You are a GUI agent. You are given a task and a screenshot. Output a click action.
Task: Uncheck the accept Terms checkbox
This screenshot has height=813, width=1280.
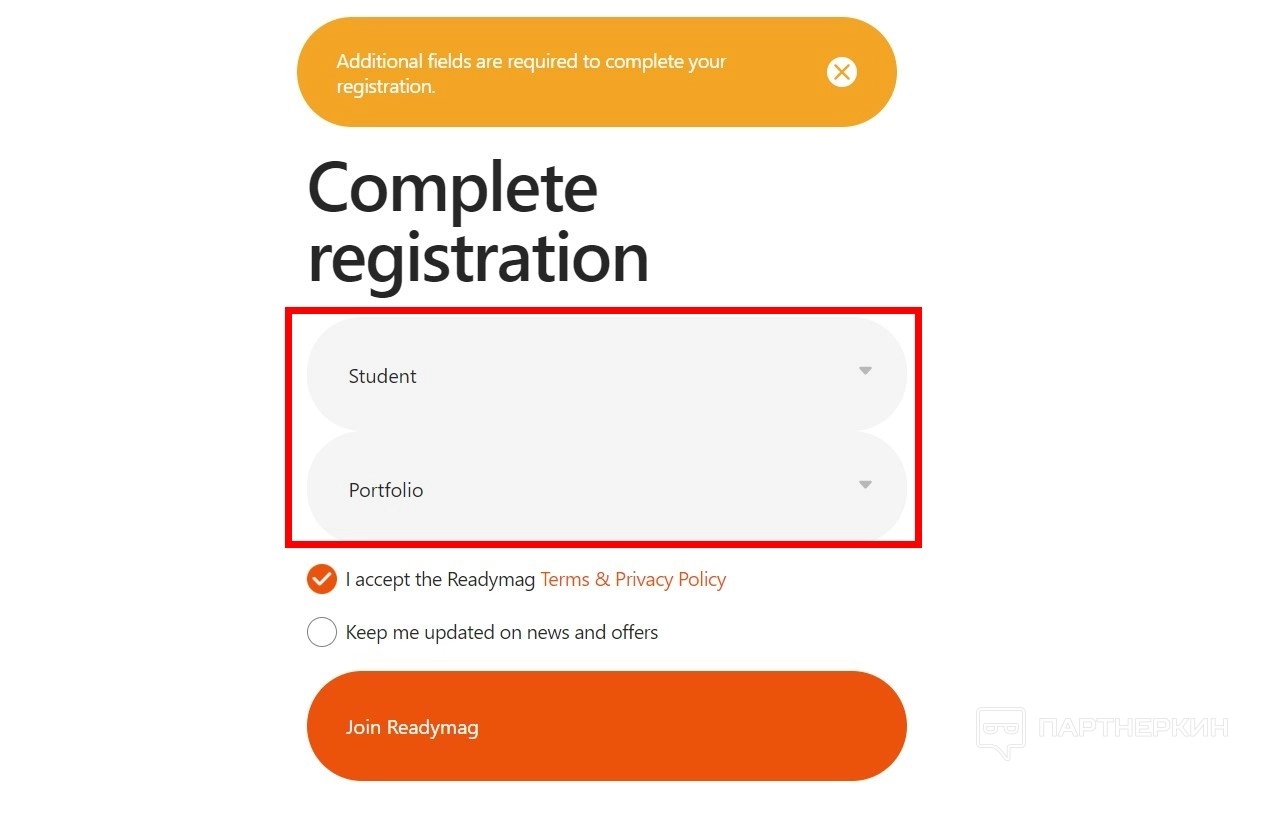(x=322, y=579)
